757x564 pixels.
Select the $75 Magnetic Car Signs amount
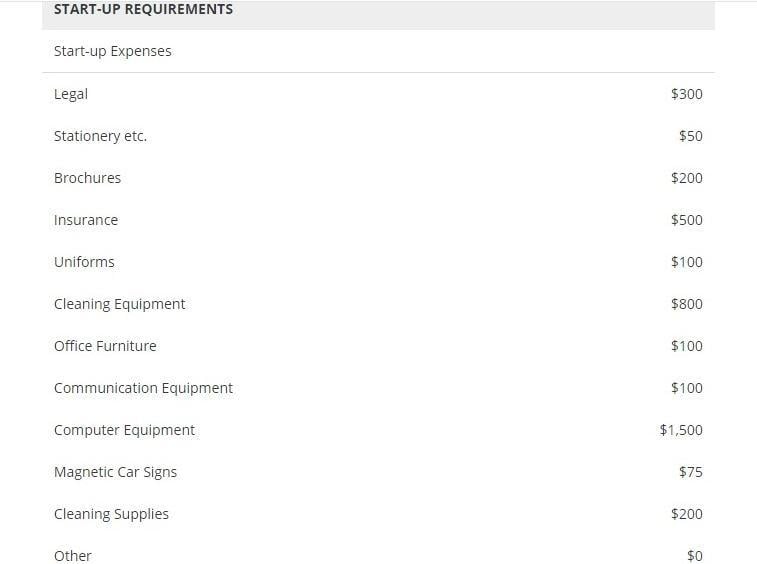pos(691,472)
